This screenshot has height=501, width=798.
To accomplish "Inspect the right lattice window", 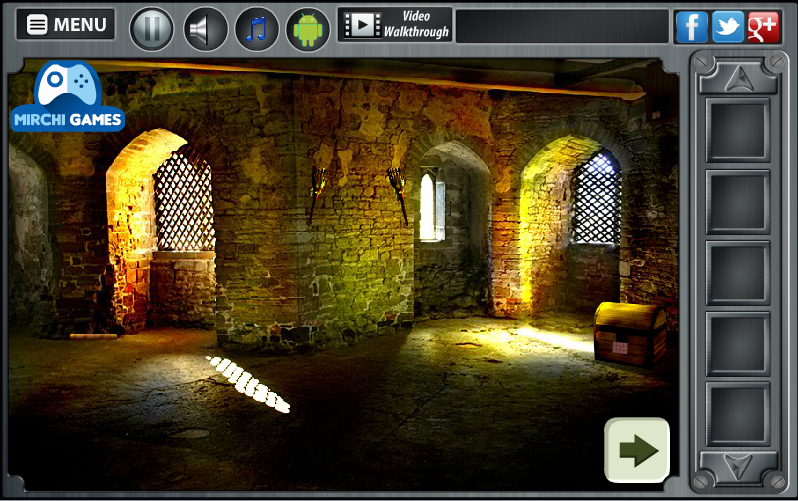I will [x=596, y=198].
